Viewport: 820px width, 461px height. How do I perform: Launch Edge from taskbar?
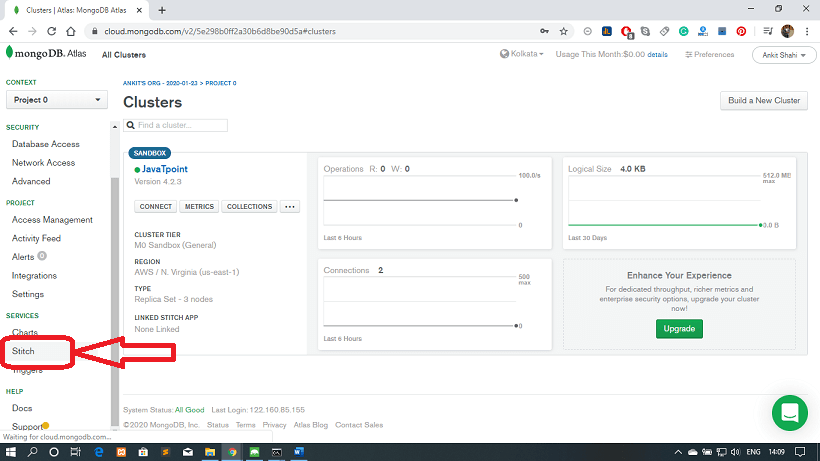click(99, 452)
